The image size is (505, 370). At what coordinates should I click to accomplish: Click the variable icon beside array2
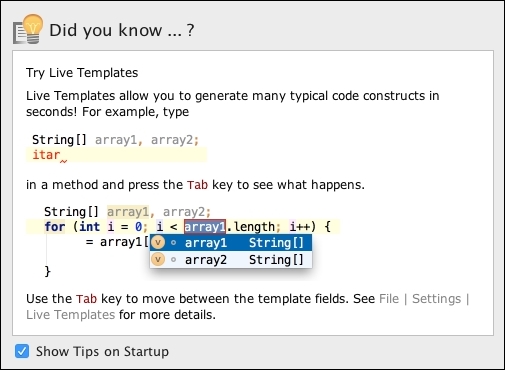click(158, 259)
